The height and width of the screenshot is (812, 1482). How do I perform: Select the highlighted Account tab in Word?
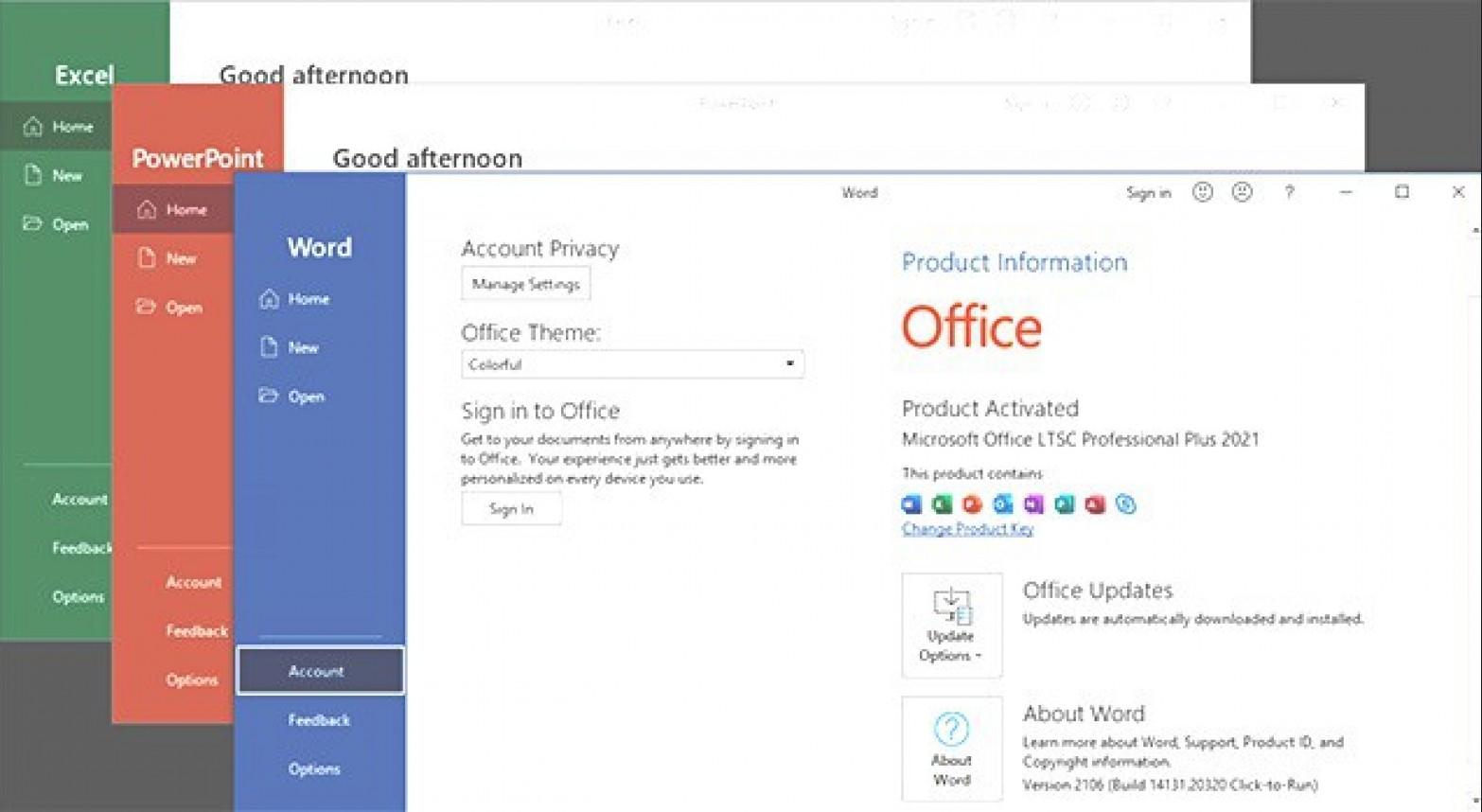click(x=321, y=671)
